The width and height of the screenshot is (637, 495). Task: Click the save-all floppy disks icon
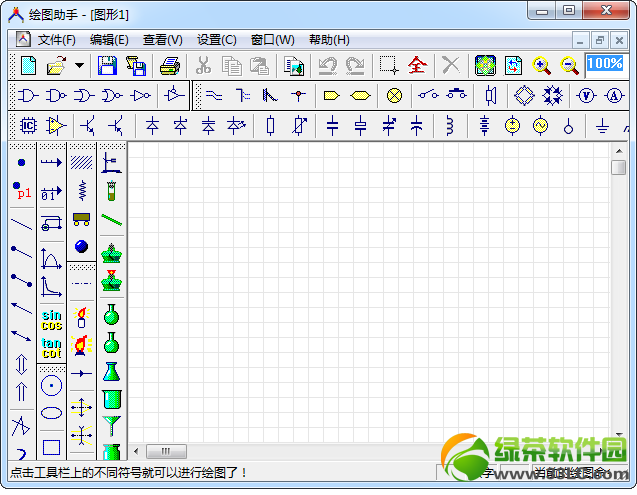tap(136, 65)
